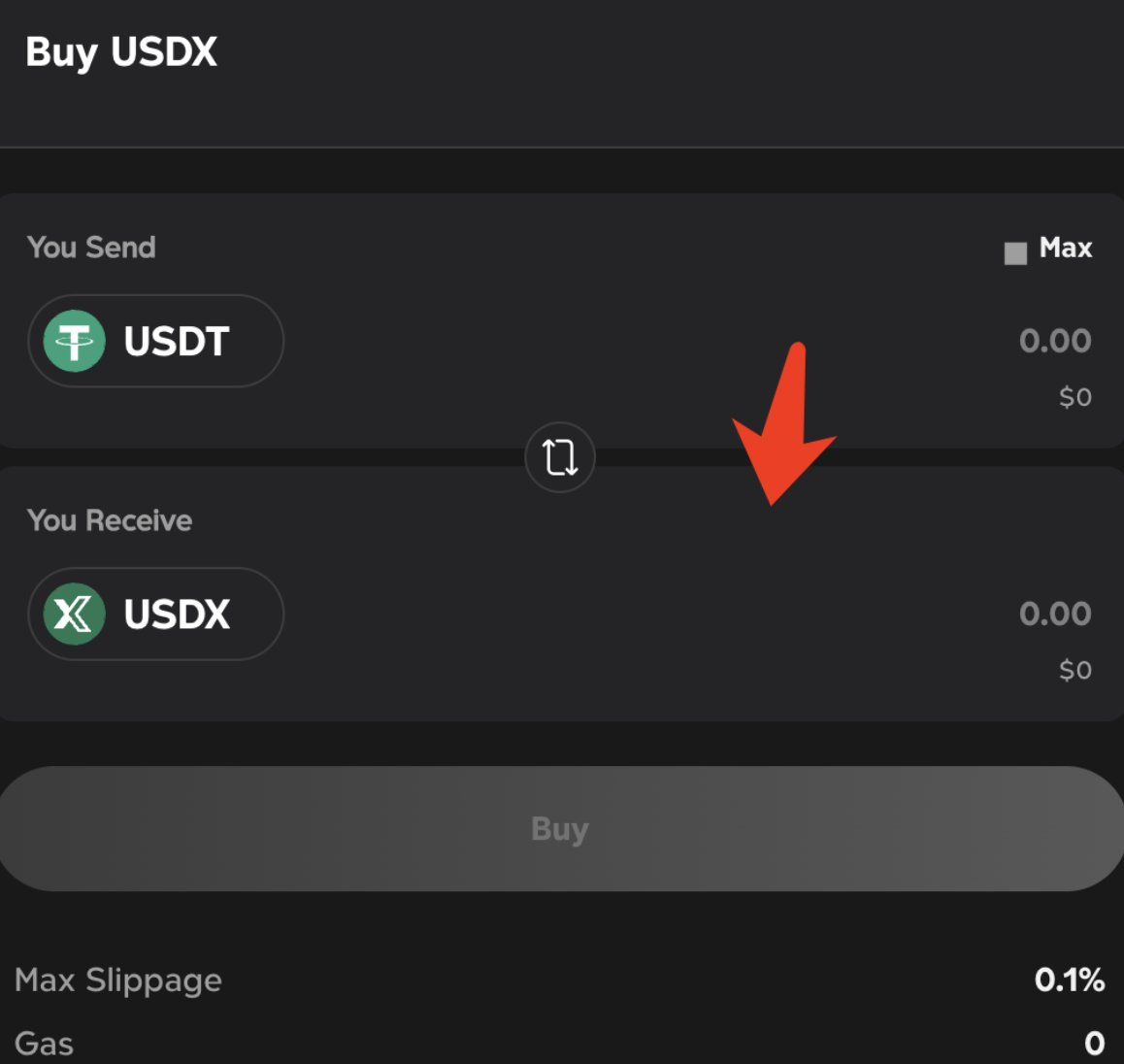Click the Gas value 0
1124x1064 pixels.
coord(1094,1044)
